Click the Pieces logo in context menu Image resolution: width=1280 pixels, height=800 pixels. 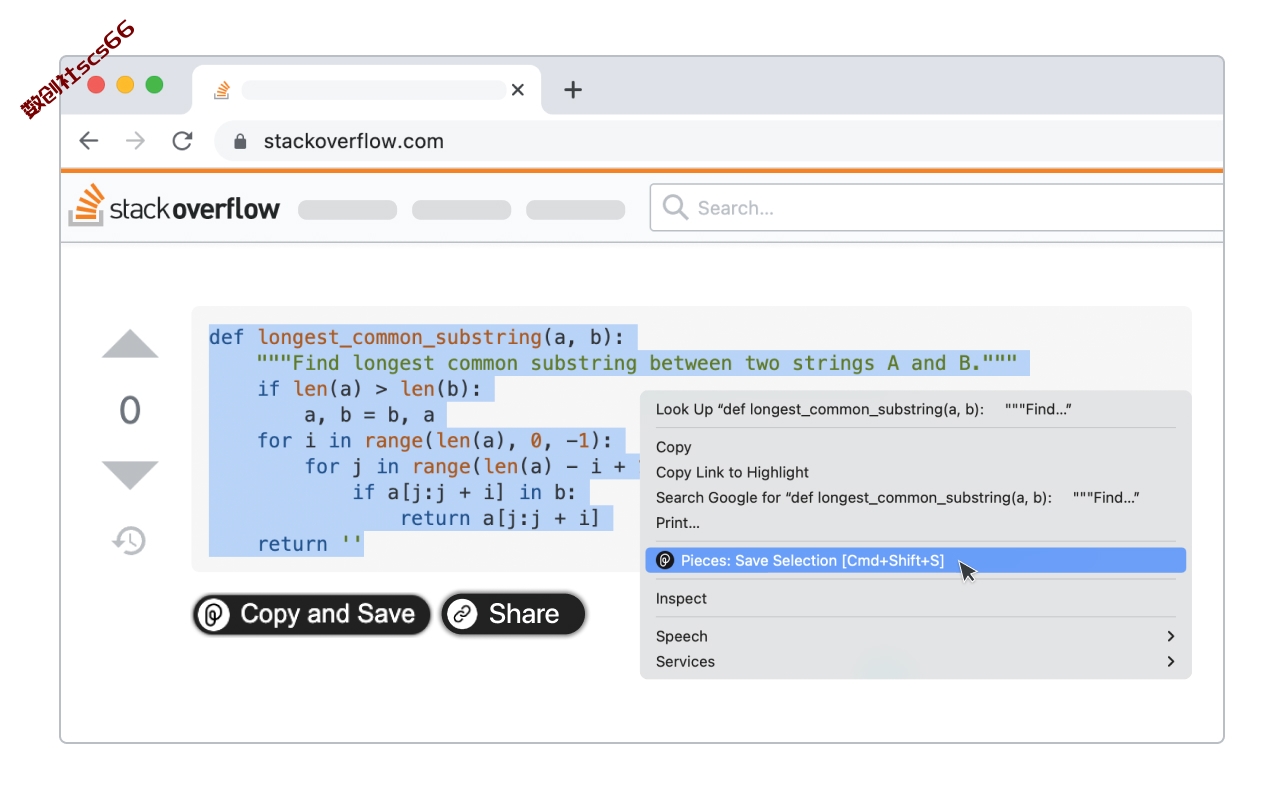[665, 561]
